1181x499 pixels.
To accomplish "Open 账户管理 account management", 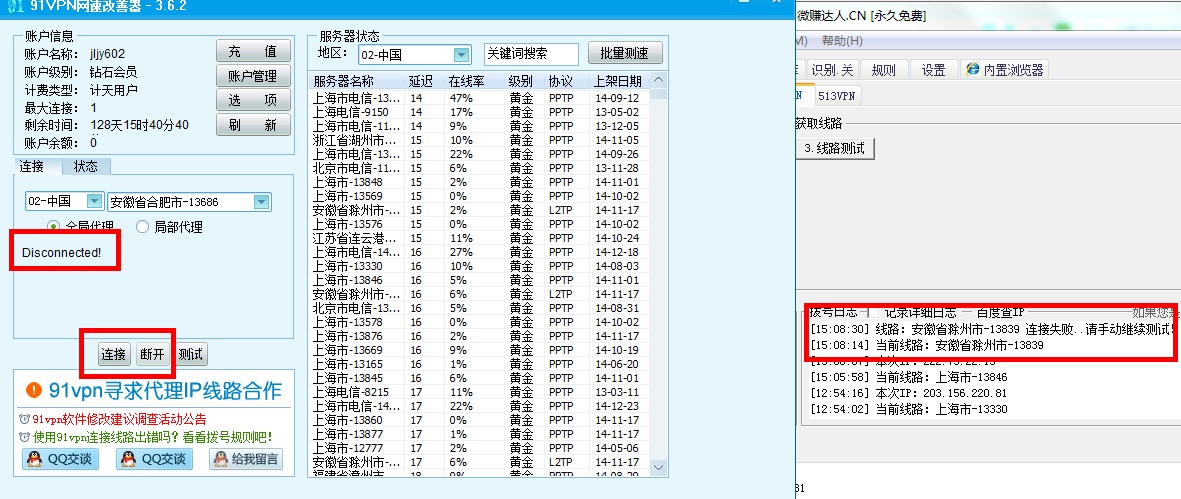I will (253, 76).
